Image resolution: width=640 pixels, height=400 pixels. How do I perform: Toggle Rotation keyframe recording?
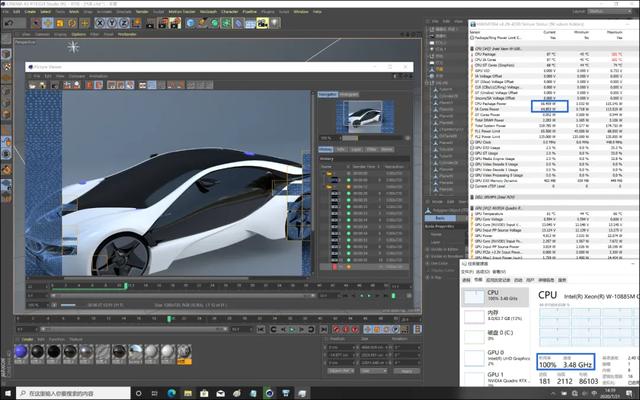(x=386, y=329)
